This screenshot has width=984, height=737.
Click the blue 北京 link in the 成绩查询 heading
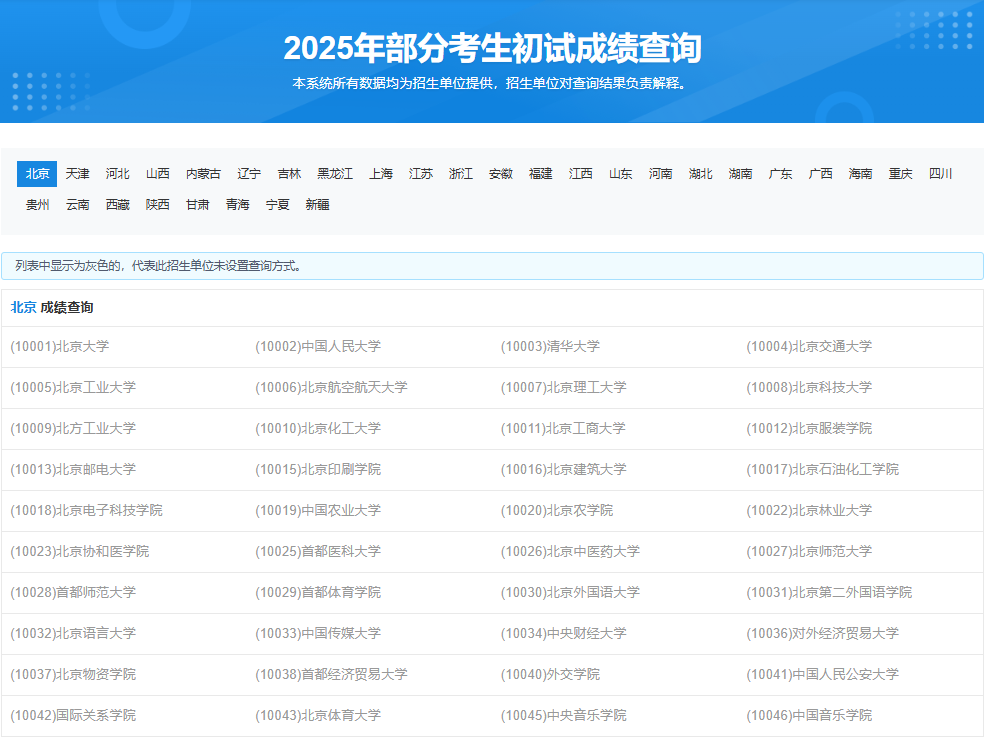[23, 308]
